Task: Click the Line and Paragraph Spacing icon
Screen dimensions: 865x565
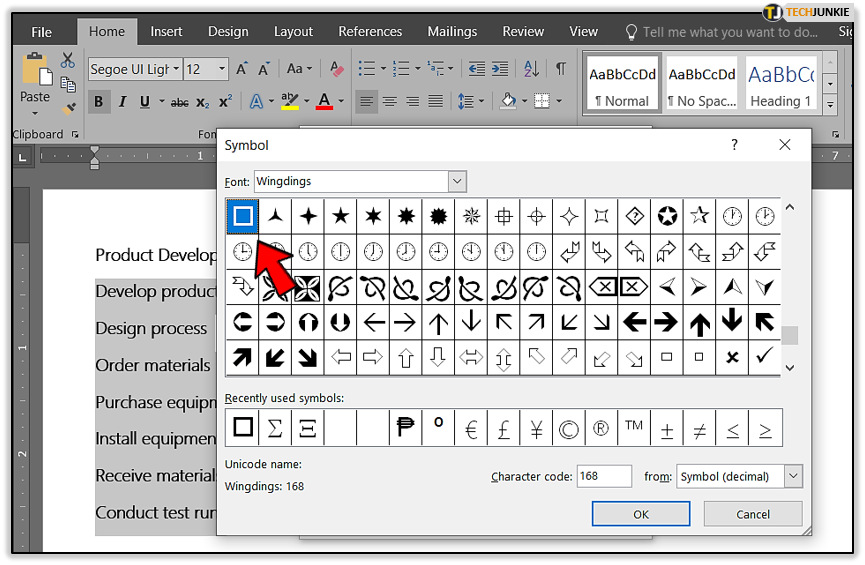Action: coord(466,102)
